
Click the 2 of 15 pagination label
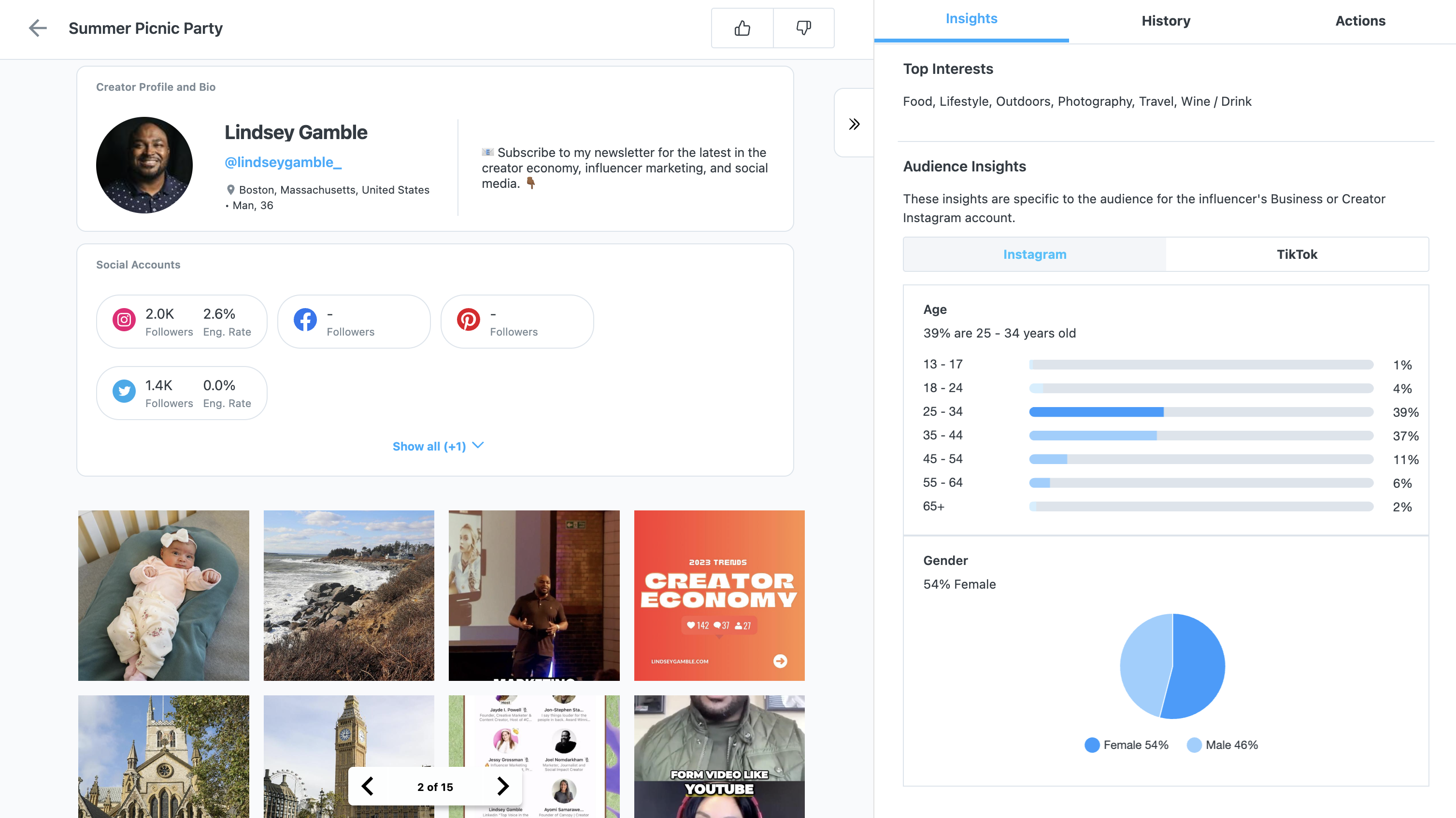435,787
